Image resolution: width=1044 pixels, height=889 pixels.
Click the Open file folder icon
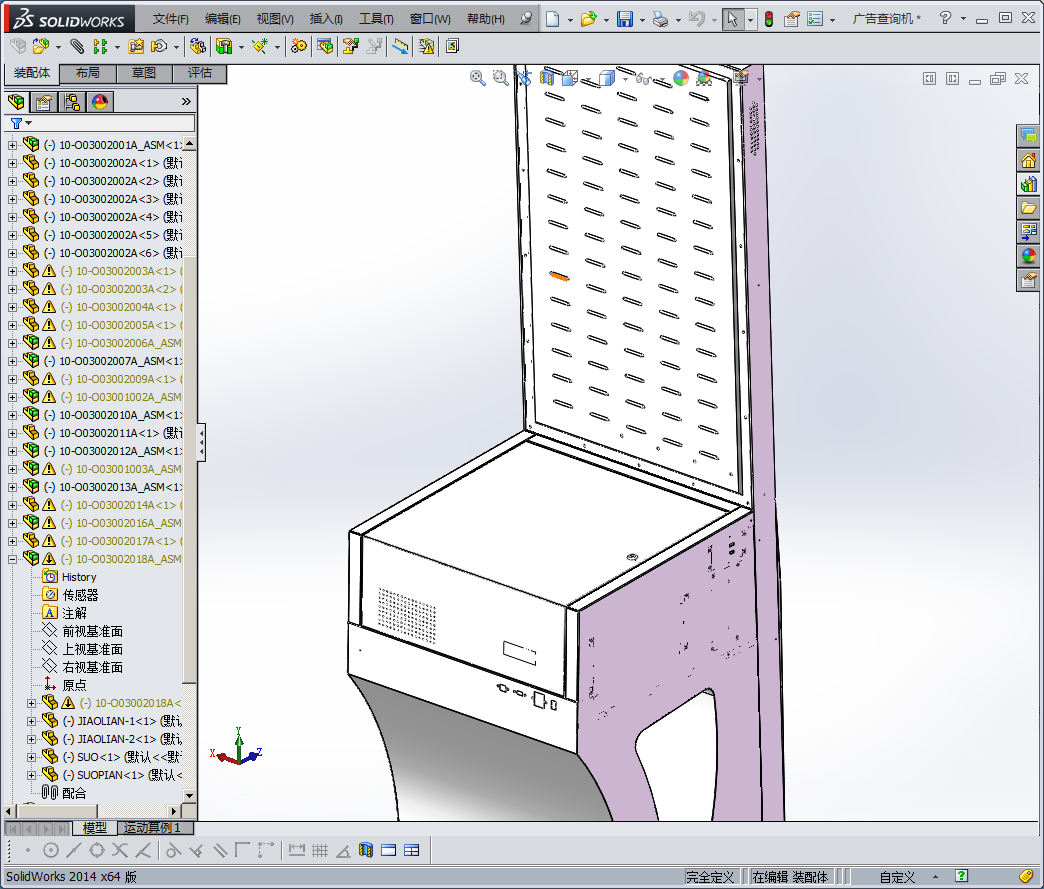[x=588, y=19]
